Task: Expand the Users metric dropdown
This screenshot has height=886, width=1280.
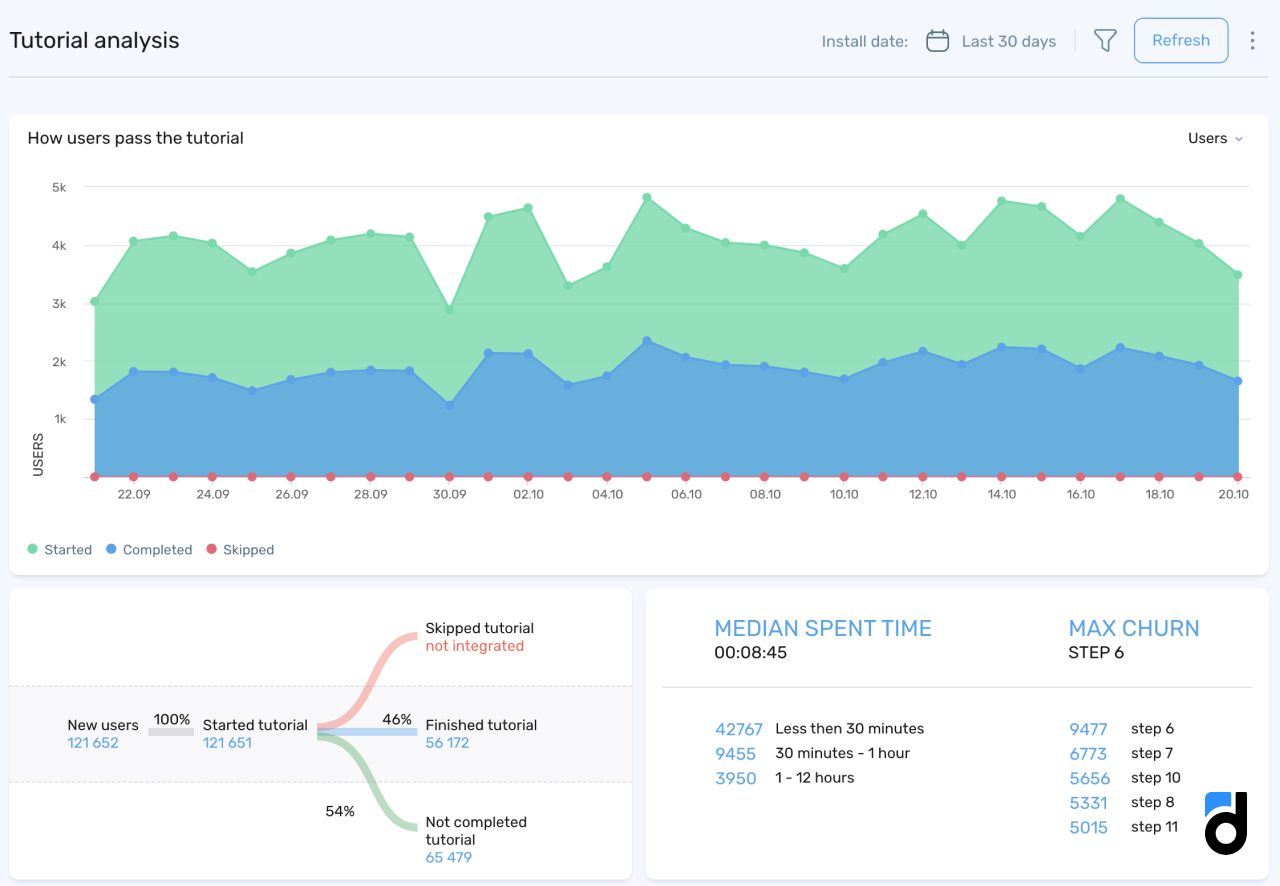Action: click(x=1215, y=139)
